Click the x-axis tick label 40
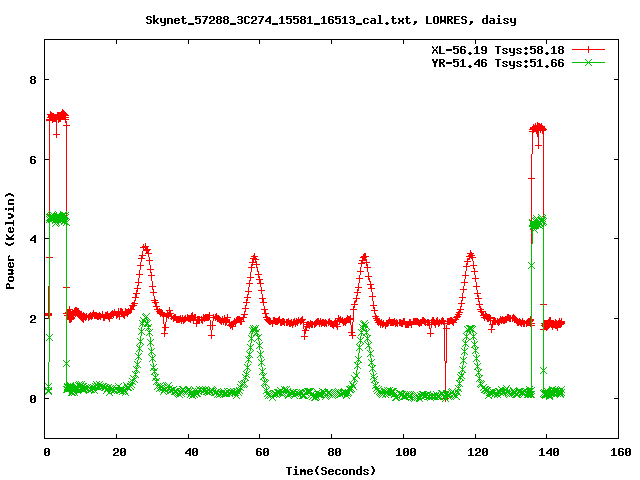This screenshot has width=640, height=480. [x=191, y=452]
